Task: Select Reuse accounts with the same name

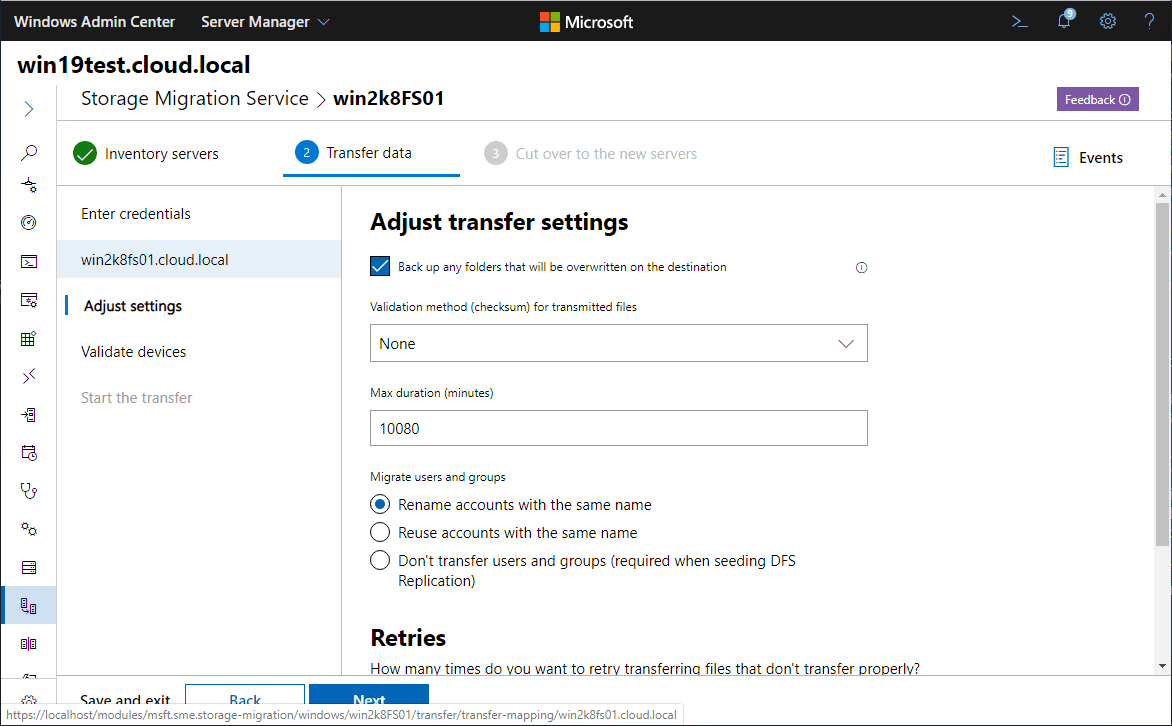Action: point(380,533)
